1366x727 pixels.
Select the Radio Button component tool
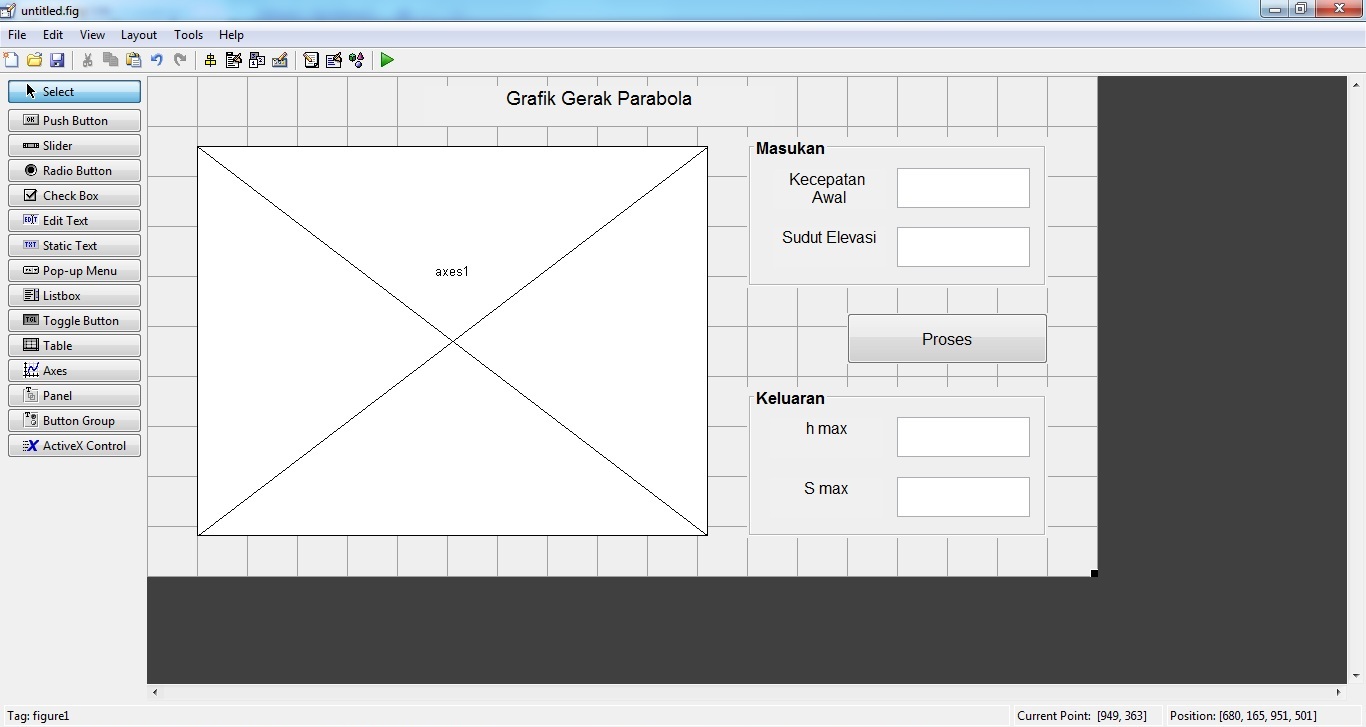pos(74,171)
